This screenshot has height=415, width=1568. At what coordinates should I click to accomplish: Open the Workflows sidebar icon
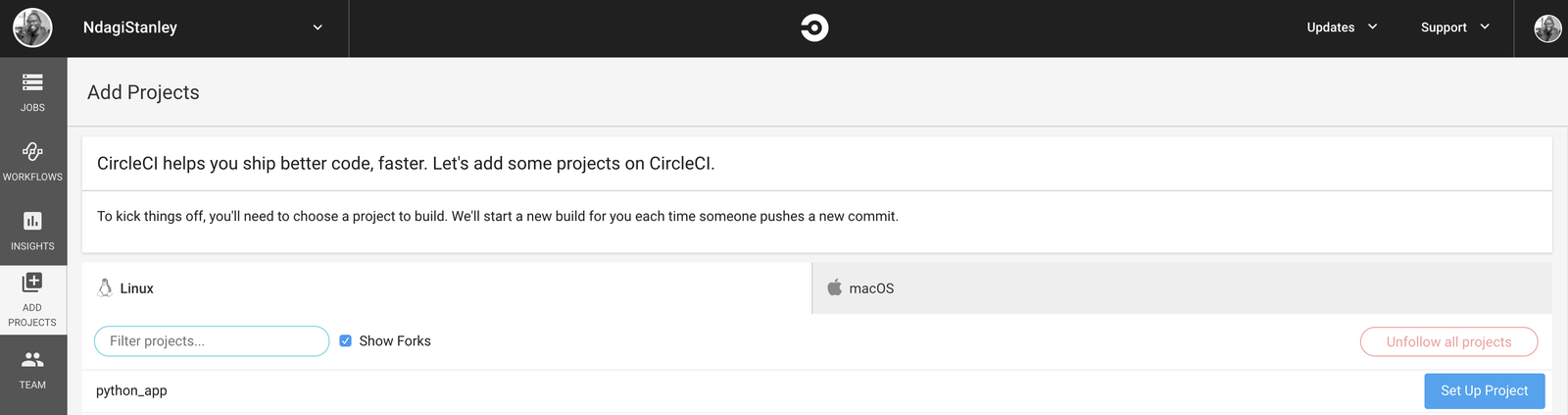[32, 151]
